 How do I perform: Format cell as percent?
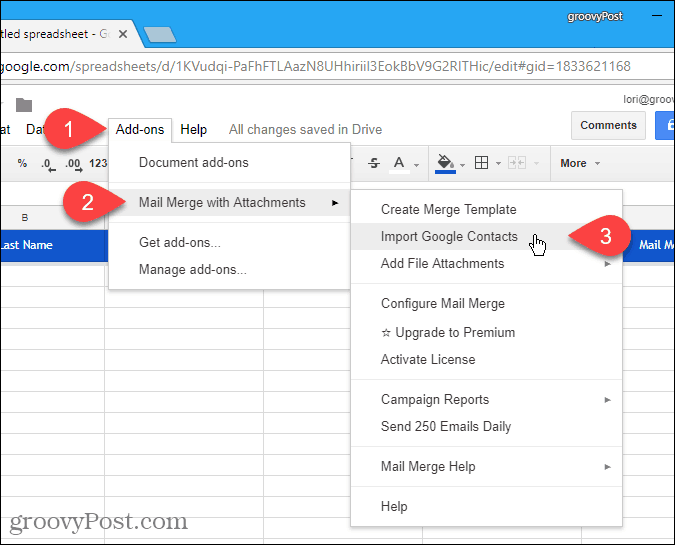tap(22, 163)
